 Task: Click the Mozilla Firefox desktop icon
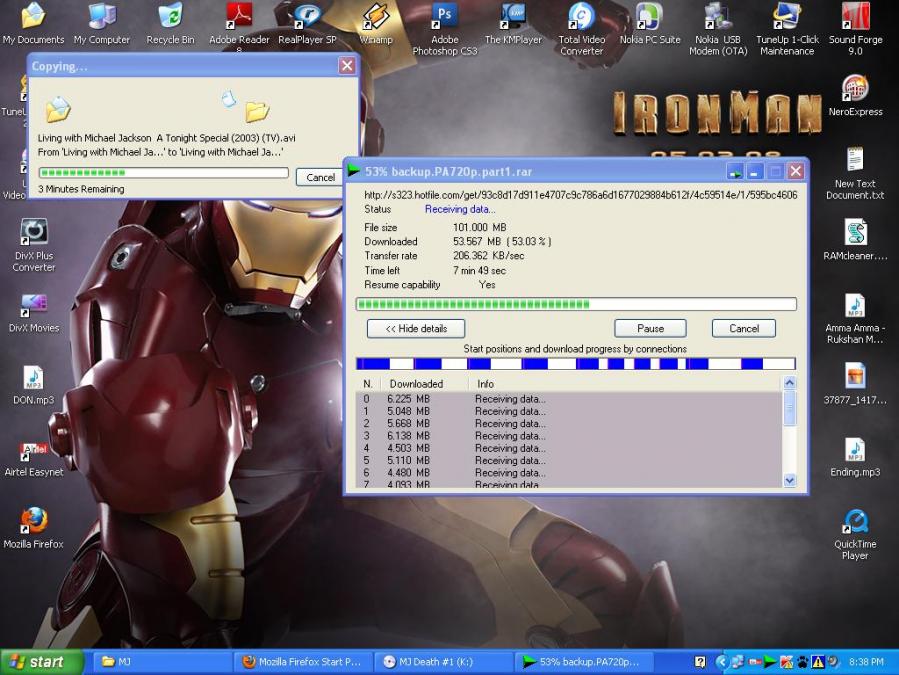[x=34, y=528]
